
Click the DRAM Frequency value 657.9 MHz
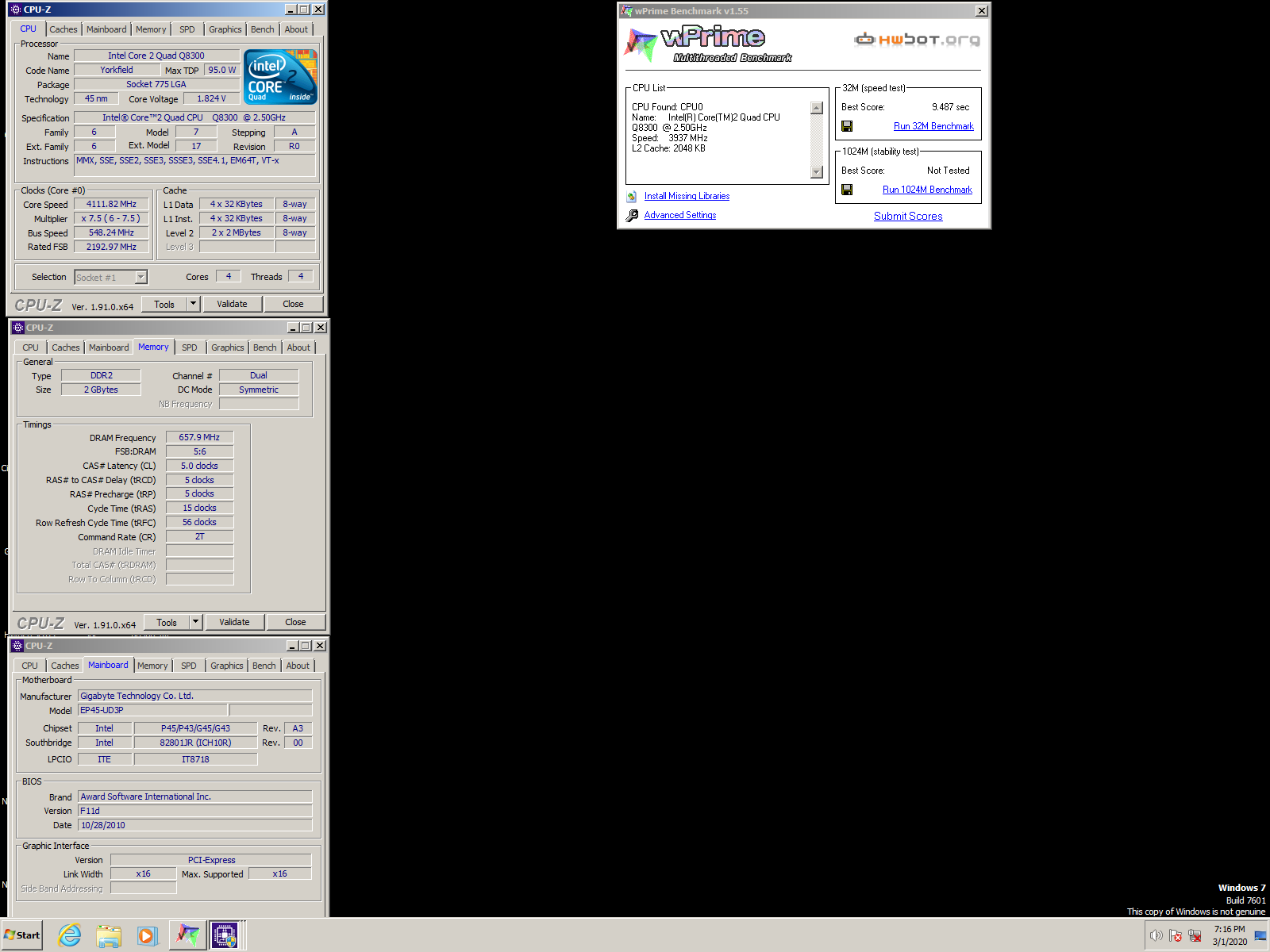click(199, 437)
